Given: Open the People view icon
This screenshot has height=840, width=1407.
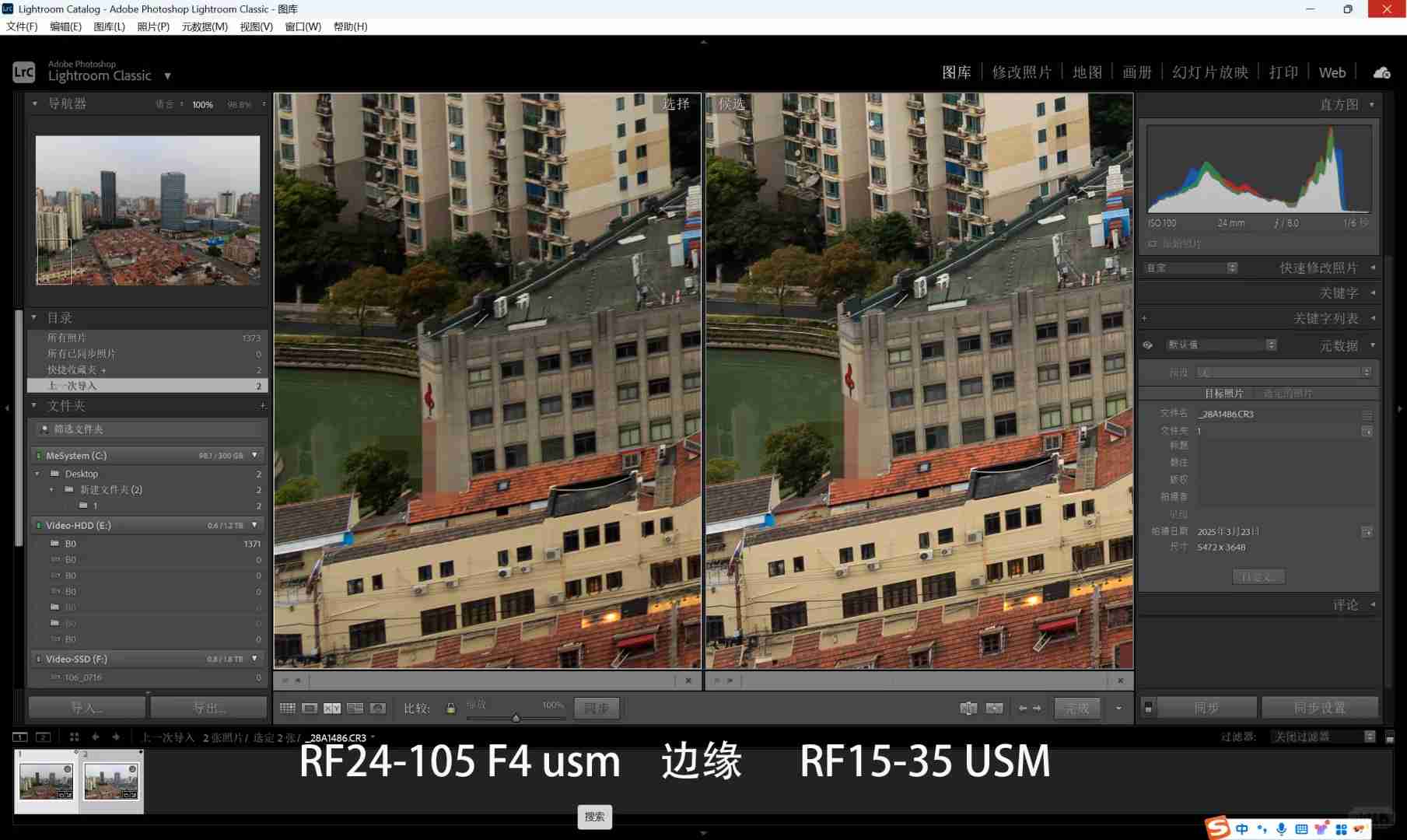Looking at the screenshot, I should coord(378,708).
